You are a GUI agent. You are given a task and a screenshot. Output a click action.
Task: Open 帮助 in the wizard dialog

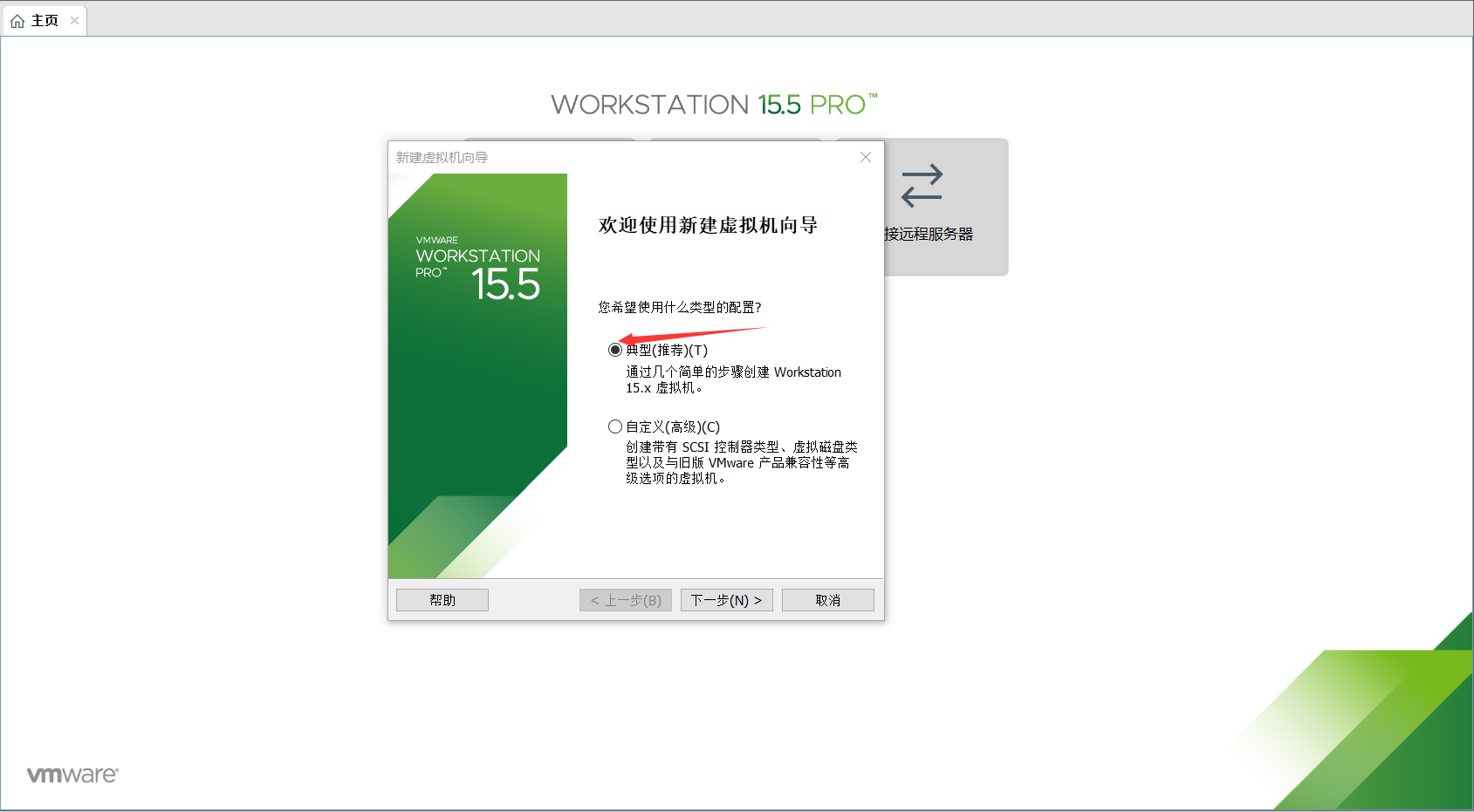coord(442,600)
